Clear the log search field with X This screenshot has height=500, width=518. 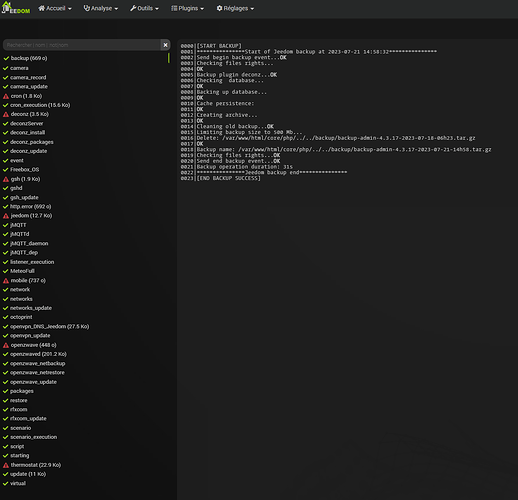(165, 45)
